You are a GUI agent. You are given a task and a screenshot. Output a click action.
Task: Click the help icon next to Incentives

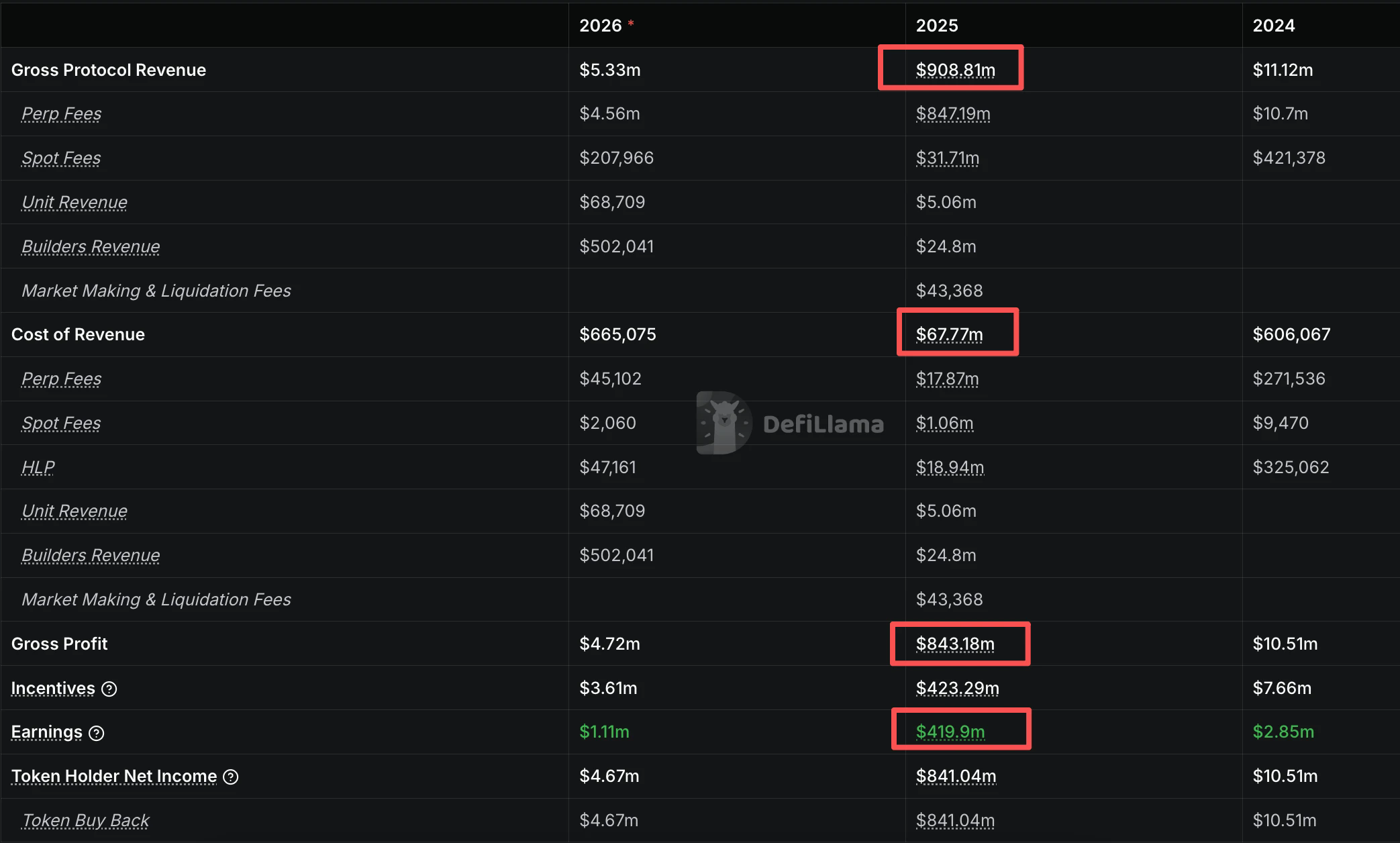[x=109, y=689]
